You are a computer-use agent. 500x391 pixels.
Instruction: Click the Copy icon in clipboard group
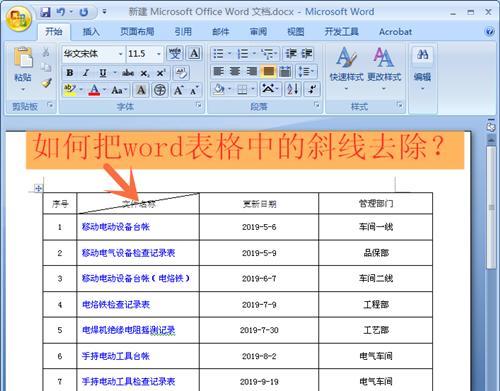point(46,67)
